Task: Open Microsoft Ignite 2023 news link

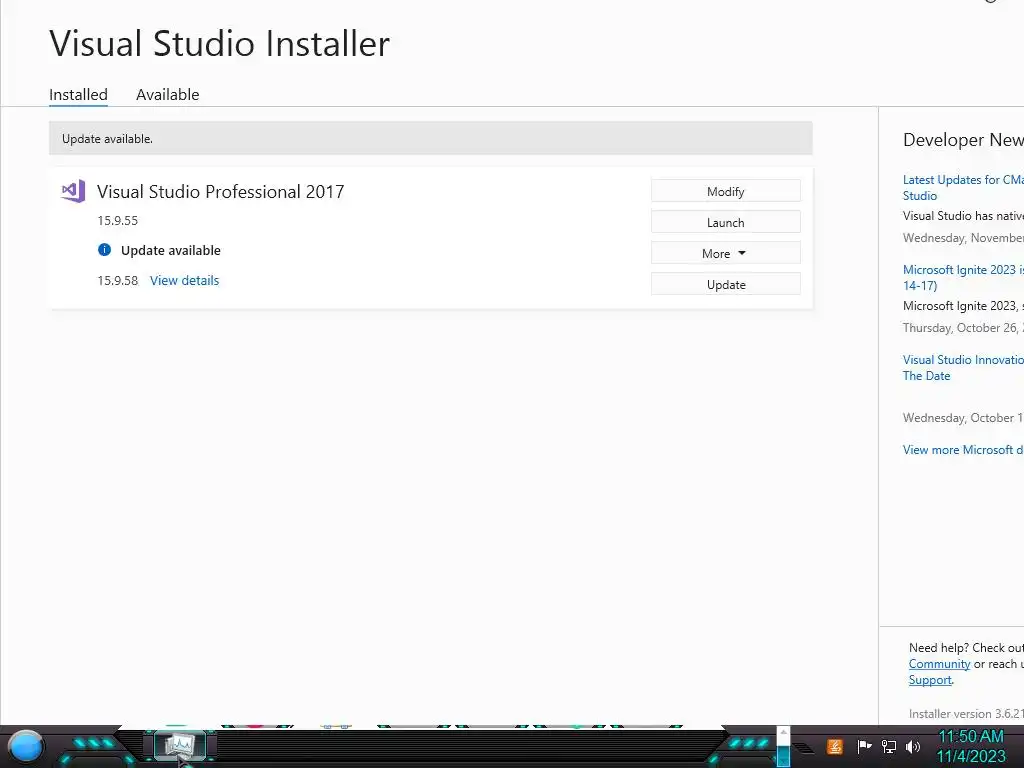Action: [963, 278]
